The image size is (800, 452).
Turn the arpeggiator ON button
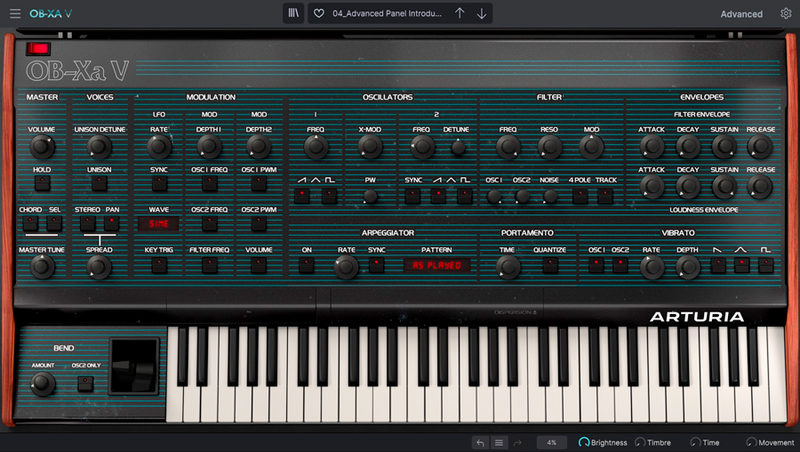pos(306,265)
